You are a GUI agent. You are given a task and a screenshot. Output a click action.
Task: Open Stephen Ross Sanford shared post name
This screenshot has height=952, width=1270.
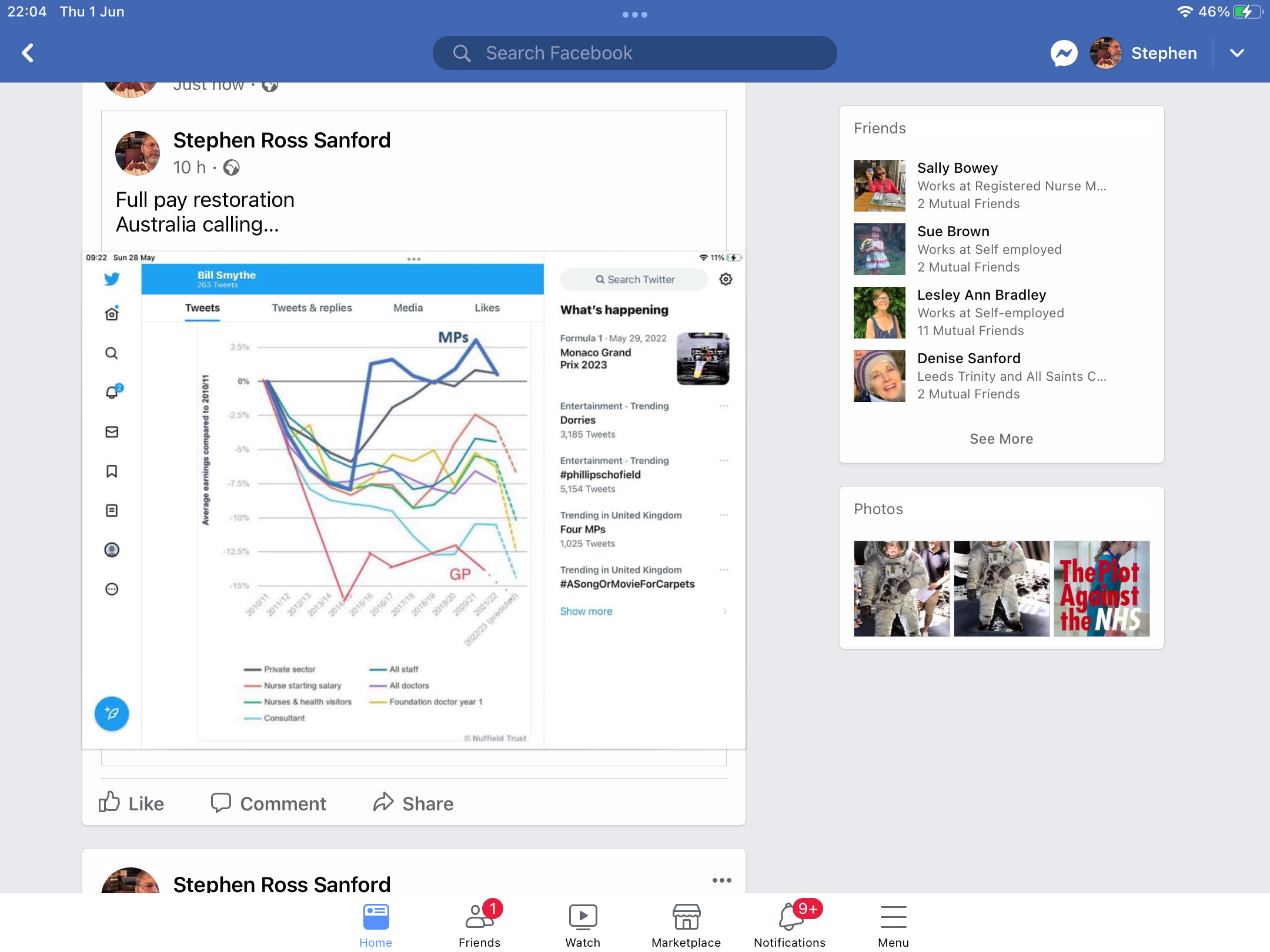282,140
